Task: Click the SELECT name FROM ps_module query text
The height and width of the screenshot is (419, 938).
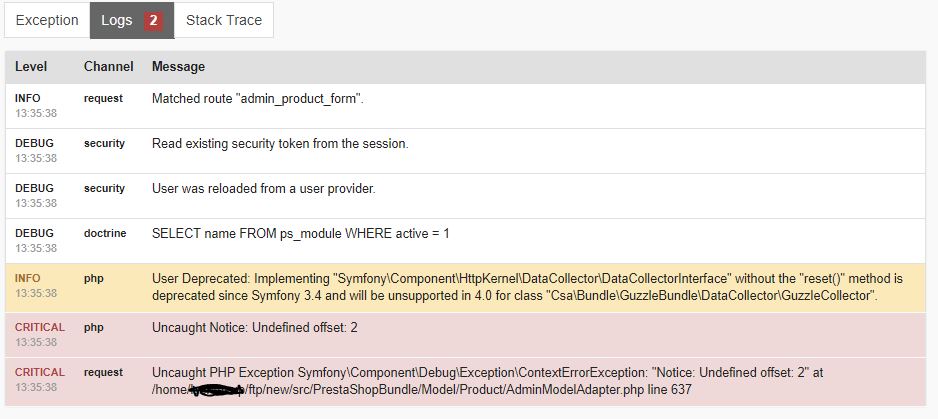Action: pos(300,234)
